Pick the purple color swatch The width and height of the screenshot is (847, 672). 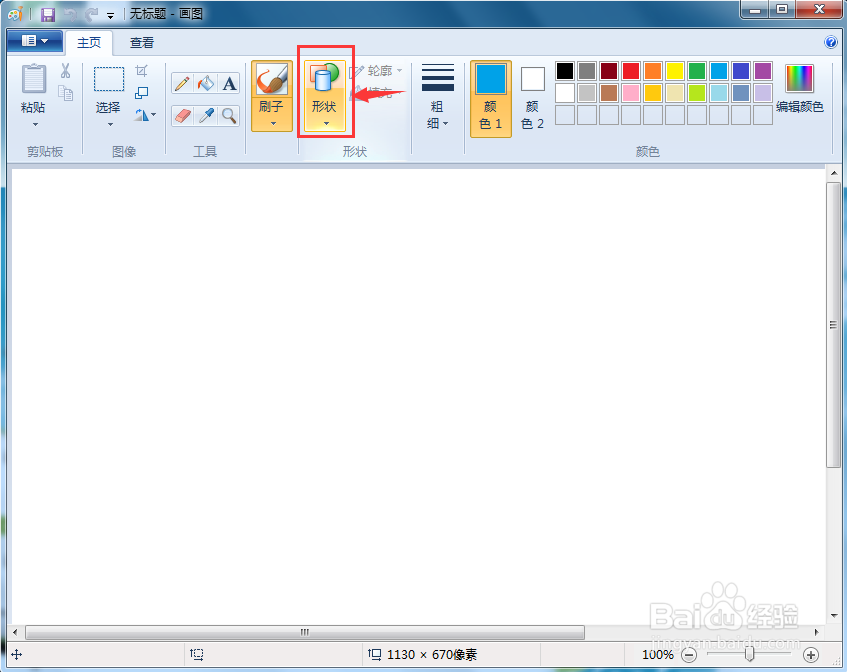tap(763, 71)
